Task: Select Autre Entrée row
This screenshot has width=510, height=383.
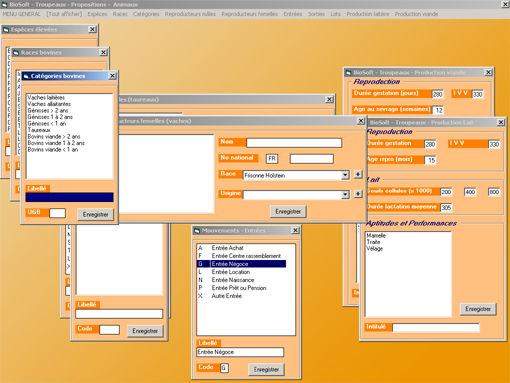Action: (242, 296)
